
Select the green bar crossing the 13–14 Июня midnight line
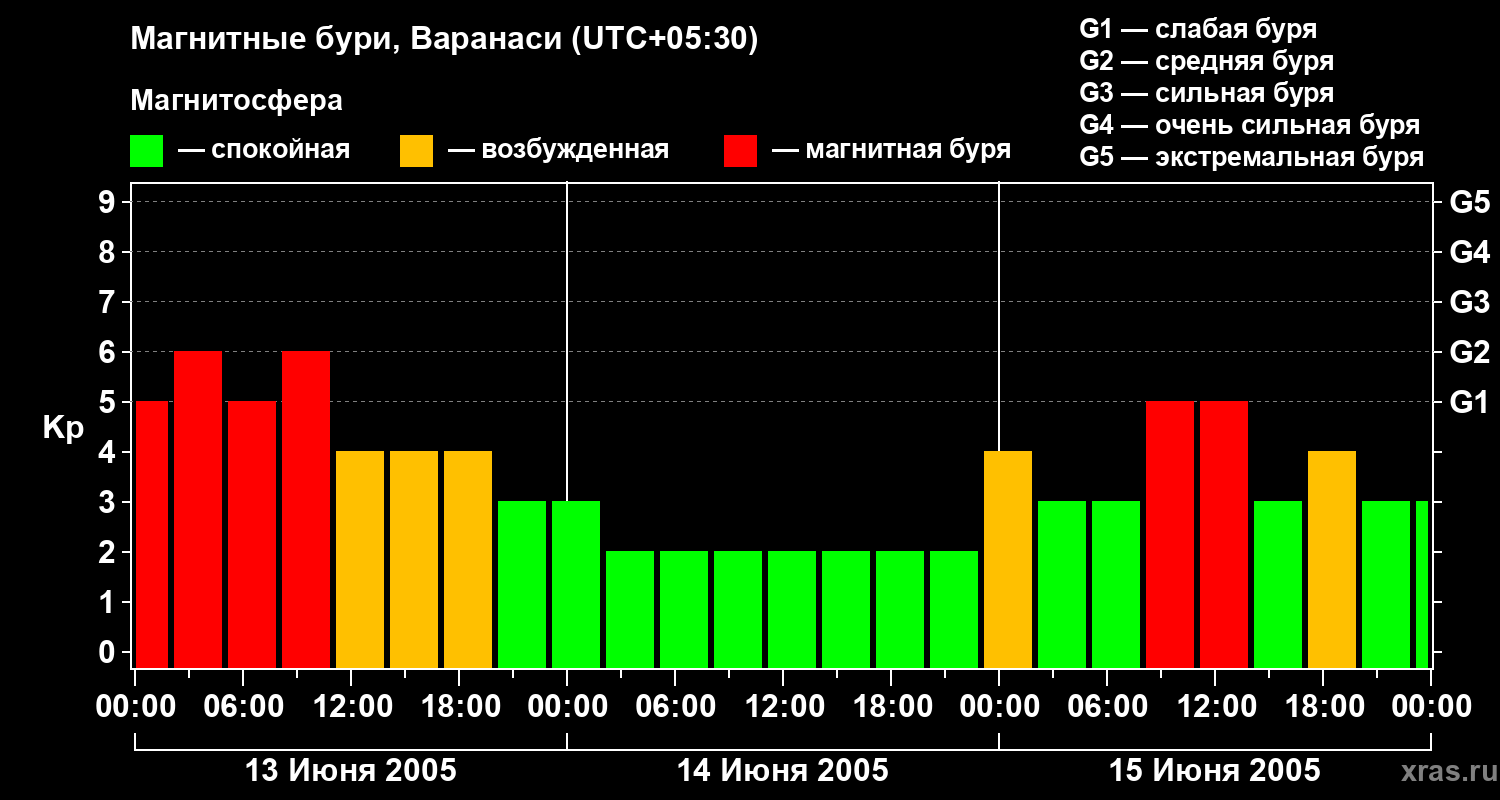(576, 585)
